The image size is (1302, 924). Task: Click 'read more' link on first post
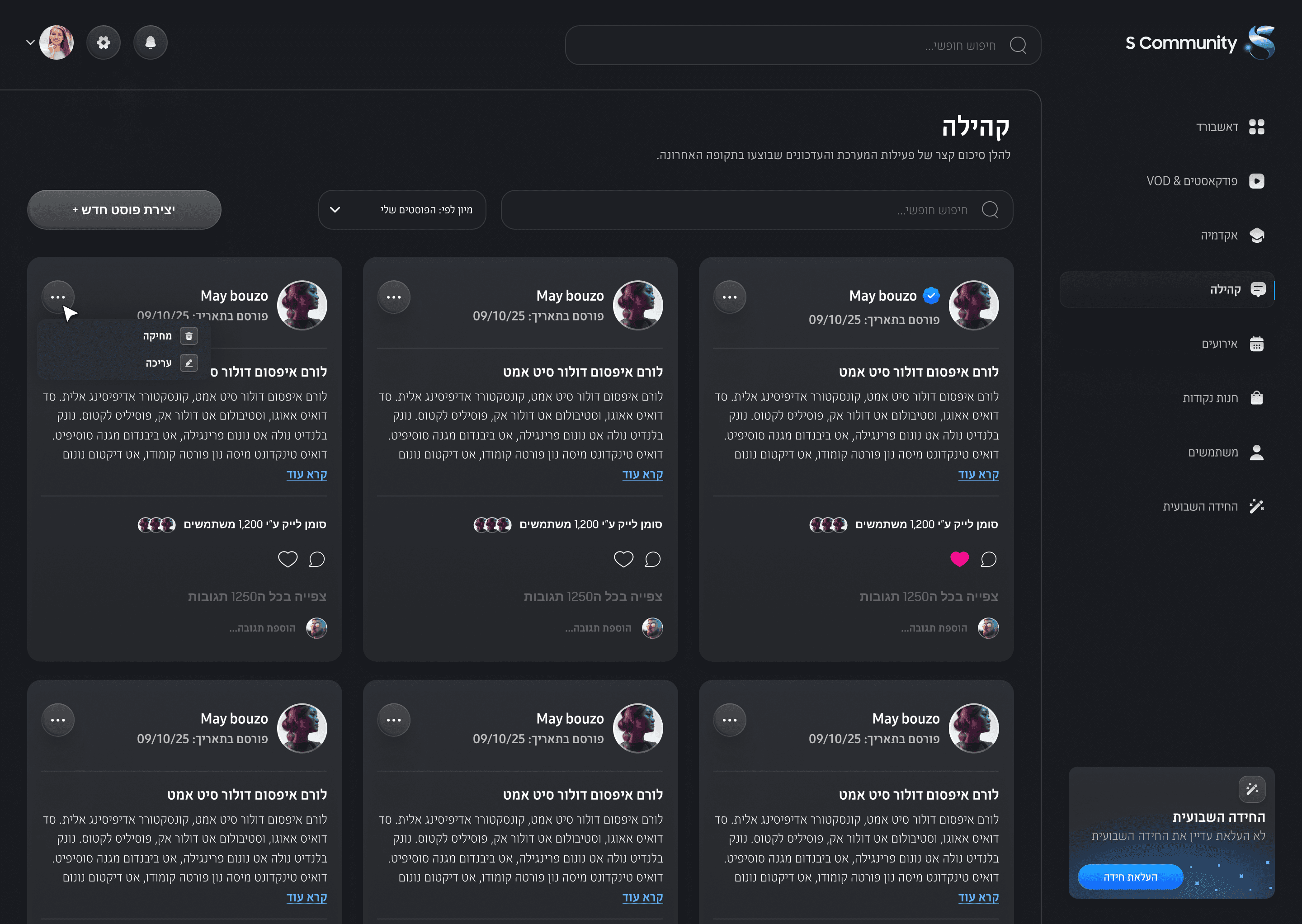[978, 475]
